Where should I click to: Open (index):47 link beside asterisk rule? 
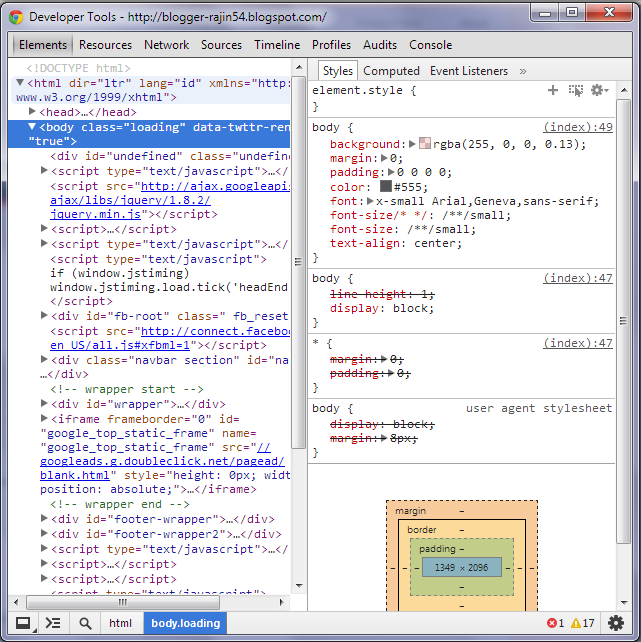click(578, 343)
